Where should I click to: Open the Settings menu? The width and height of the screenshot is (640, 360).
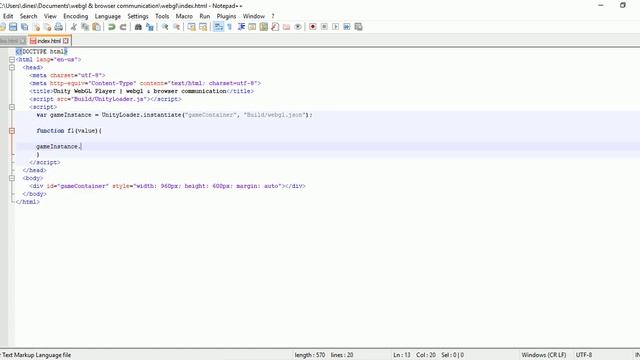click(x=138, y=16)
